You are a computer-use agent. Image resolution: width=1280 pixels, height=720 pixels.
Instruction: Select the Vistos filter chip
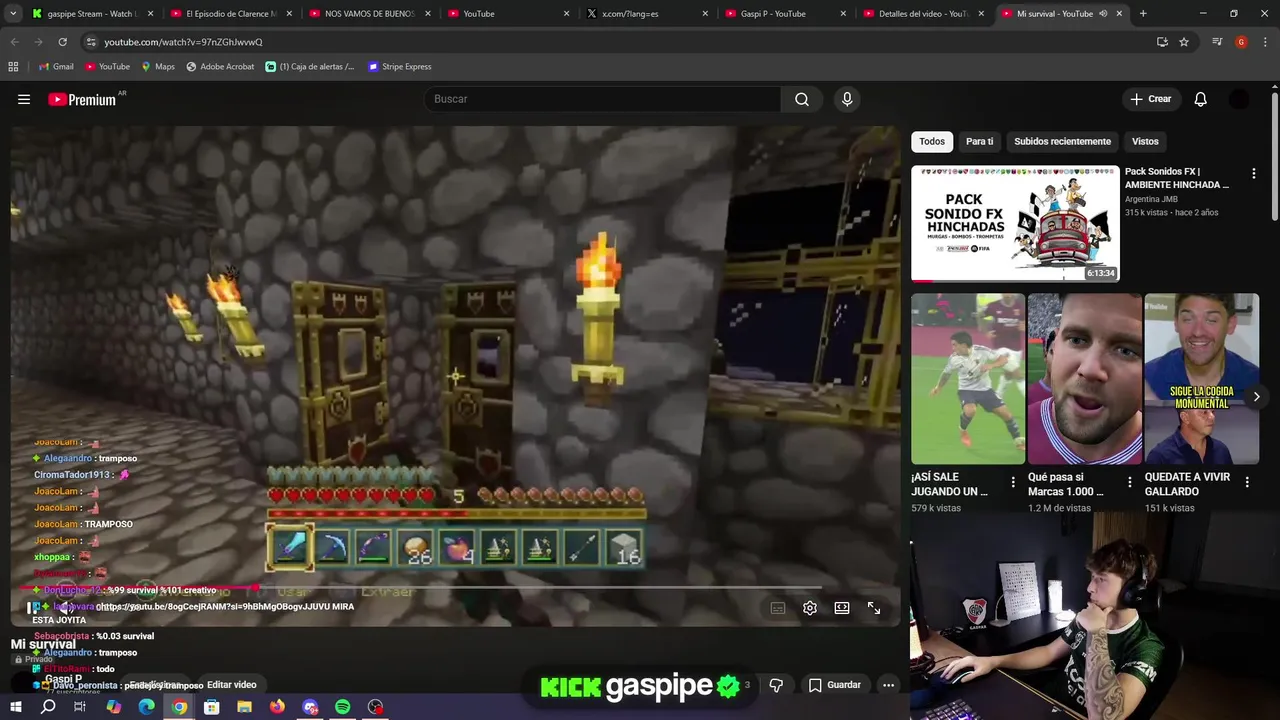coord(1145,141)
